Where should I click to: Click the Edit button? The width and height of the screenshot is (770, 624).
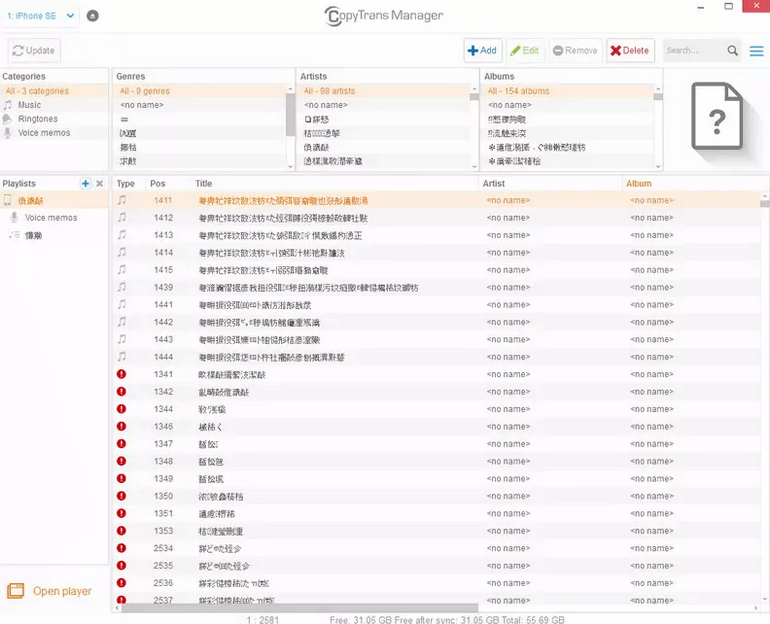coord(525,51)
